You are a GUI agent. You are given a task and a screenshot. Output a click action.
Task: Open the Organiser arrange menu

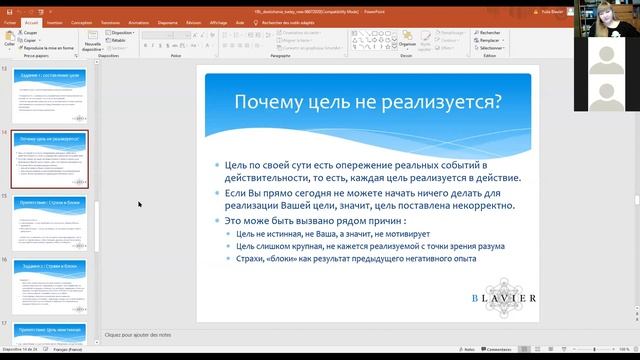[407, 40]
